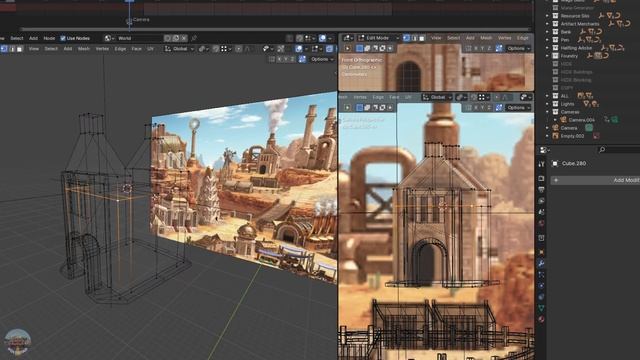Open Tool tab in properties editor

click(x=541, y=164)
